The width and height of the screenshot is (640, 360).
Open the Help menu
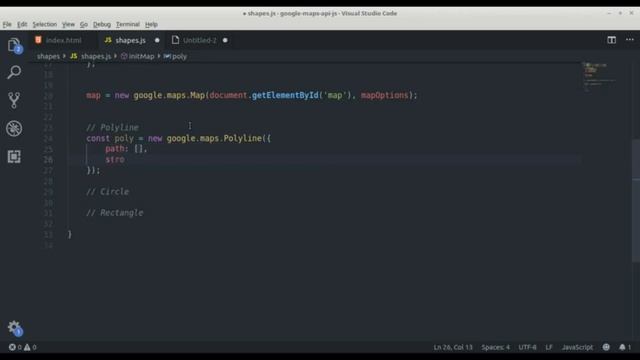tap(151, 24)
